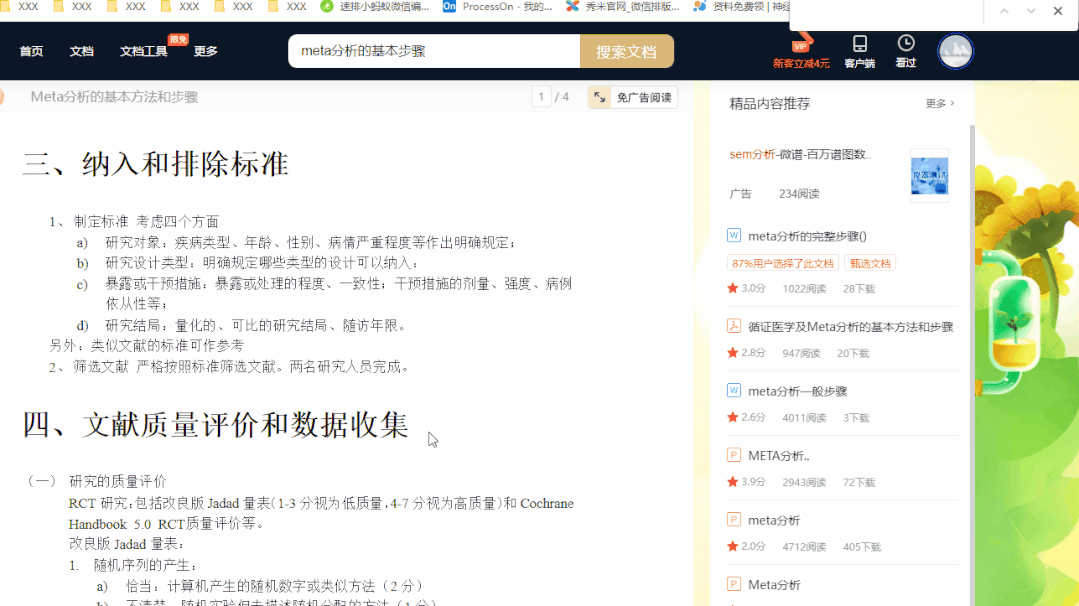Click the find bar next-result down arrow

tap(1031, 11)
